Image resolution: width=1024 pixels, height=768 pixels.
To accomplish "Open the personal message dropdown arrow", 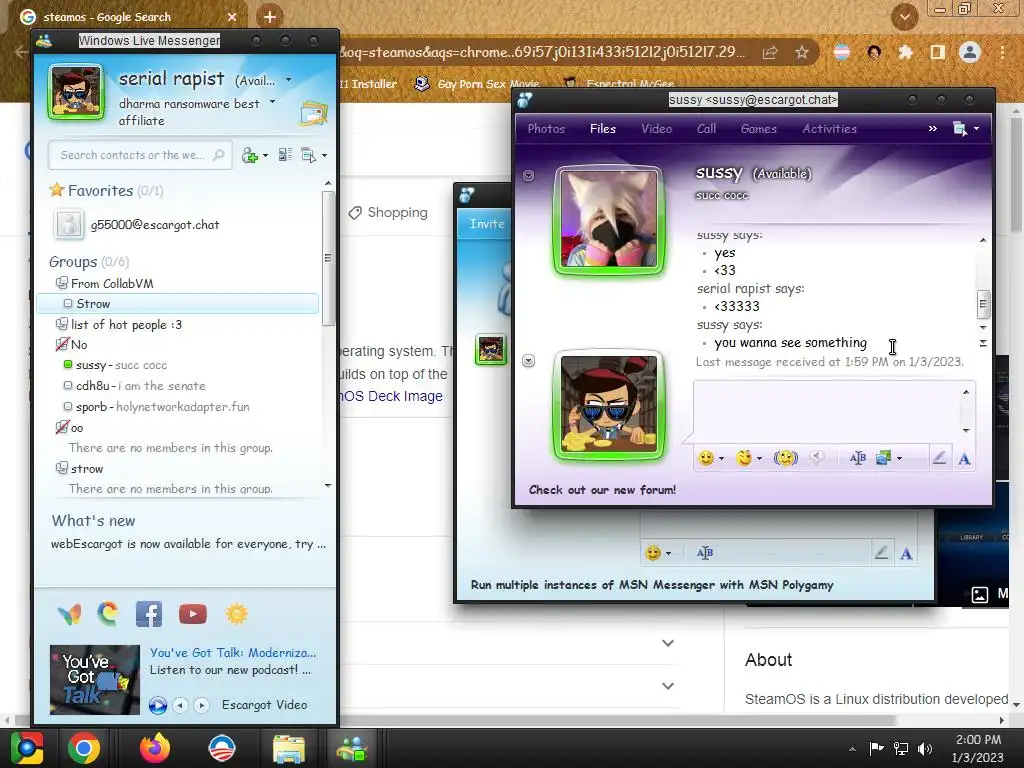I will coord(272,102).
